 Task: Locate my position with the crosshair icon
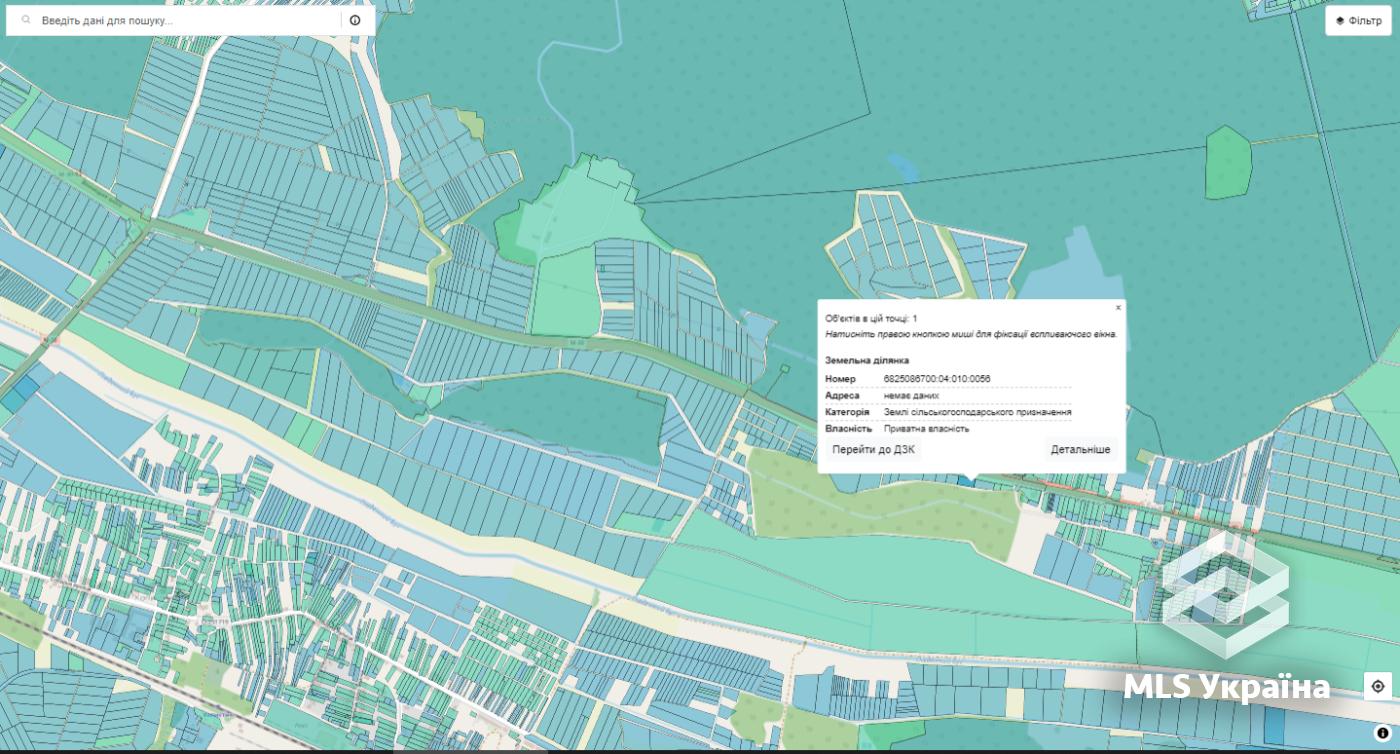(1378, 686)
